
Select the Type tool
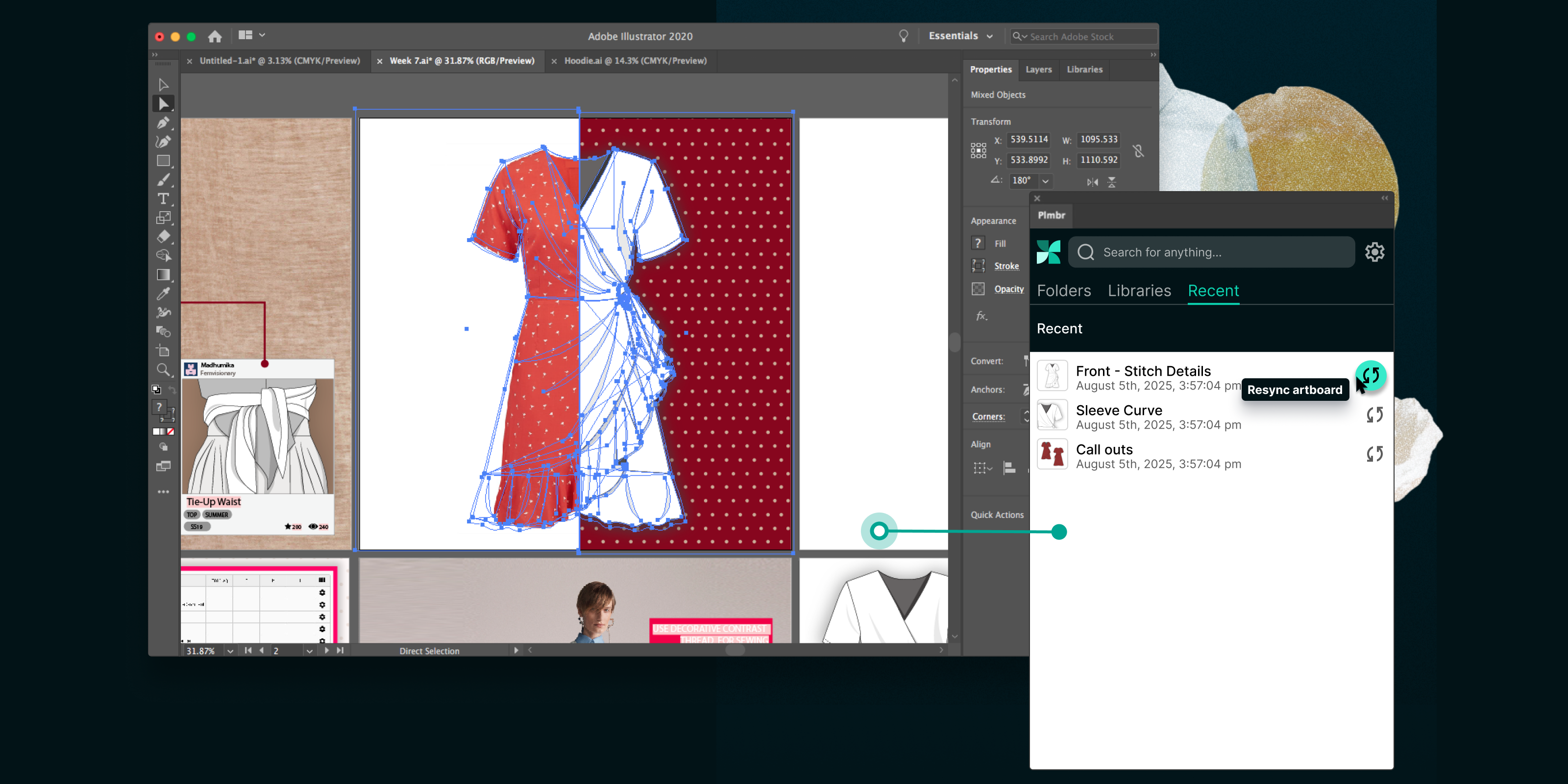pos(163,198)
